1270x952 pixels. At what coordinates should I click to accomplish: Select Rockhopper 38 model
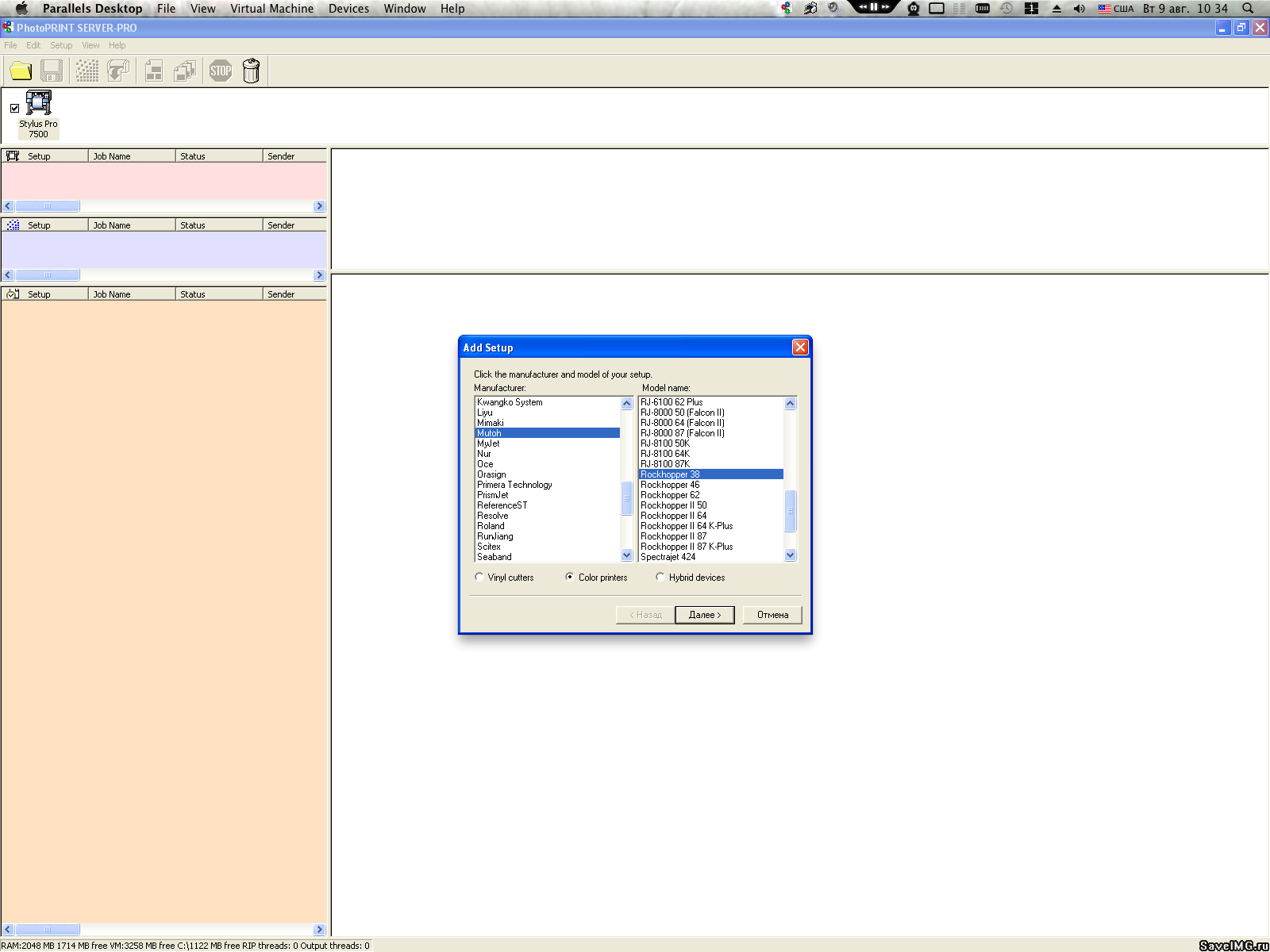pos(711,474)
